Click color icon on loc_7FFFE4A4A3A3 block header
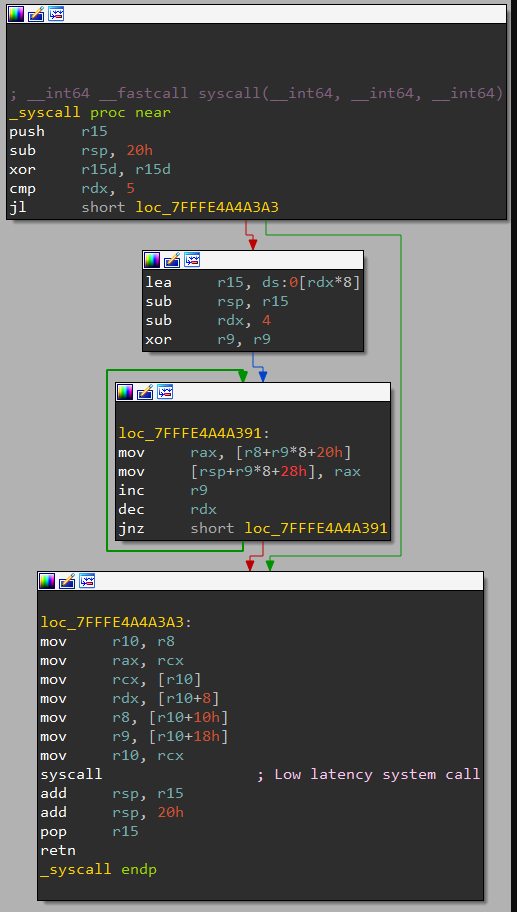The height and width of the screenshot is (912, 517). click(x=48, y=581)
